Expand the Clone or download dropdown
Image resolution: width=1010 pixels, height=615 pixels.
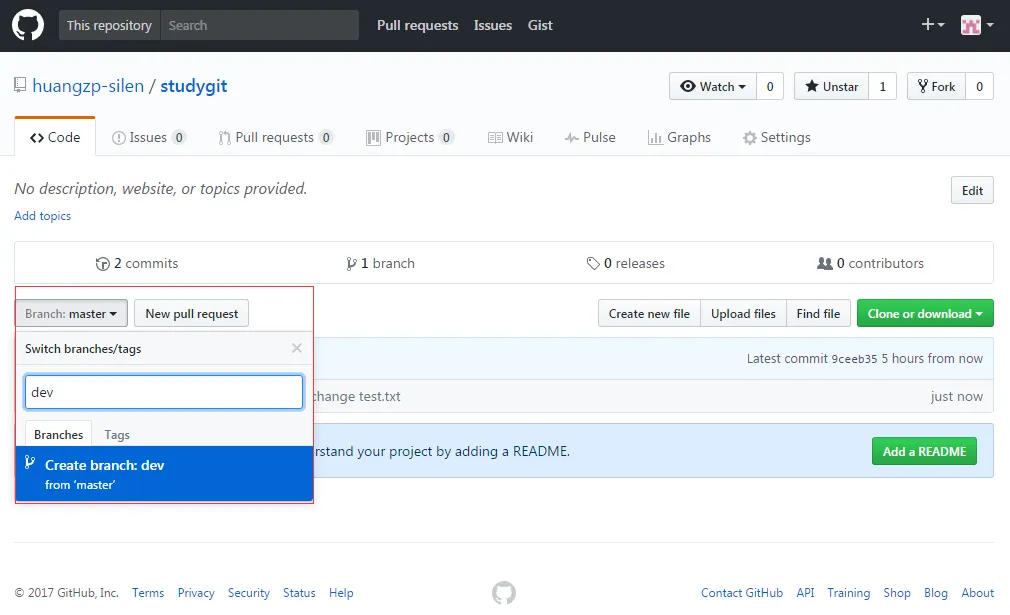coord(924,314)
